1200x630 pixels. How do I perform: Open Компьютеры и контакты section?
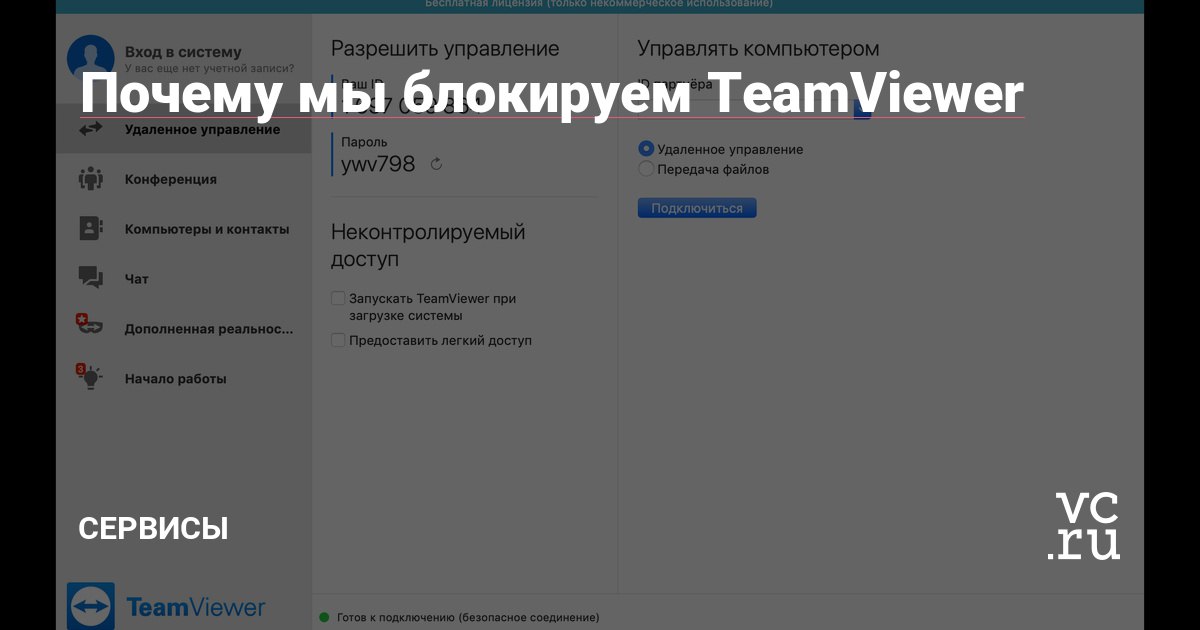pos(184,229)
